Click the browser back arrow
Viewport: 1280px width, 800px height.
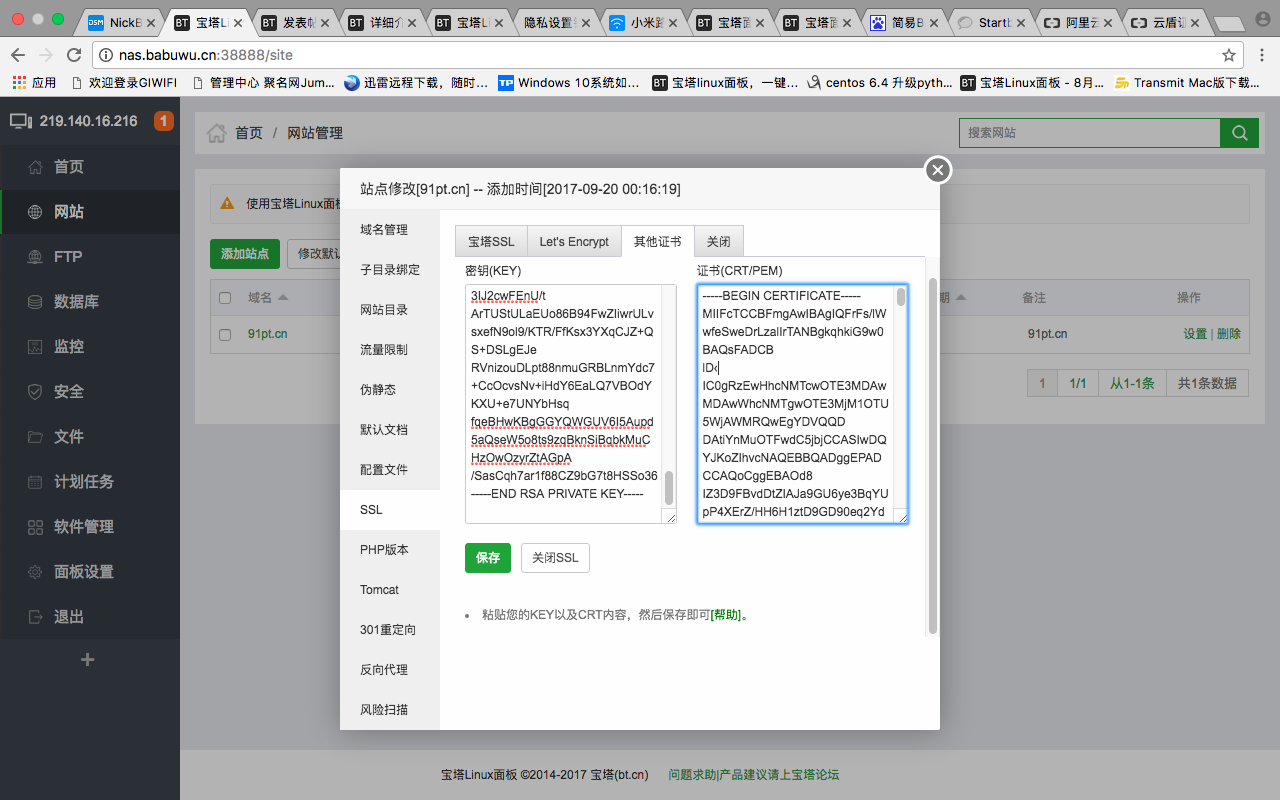[x=19, y=55]
